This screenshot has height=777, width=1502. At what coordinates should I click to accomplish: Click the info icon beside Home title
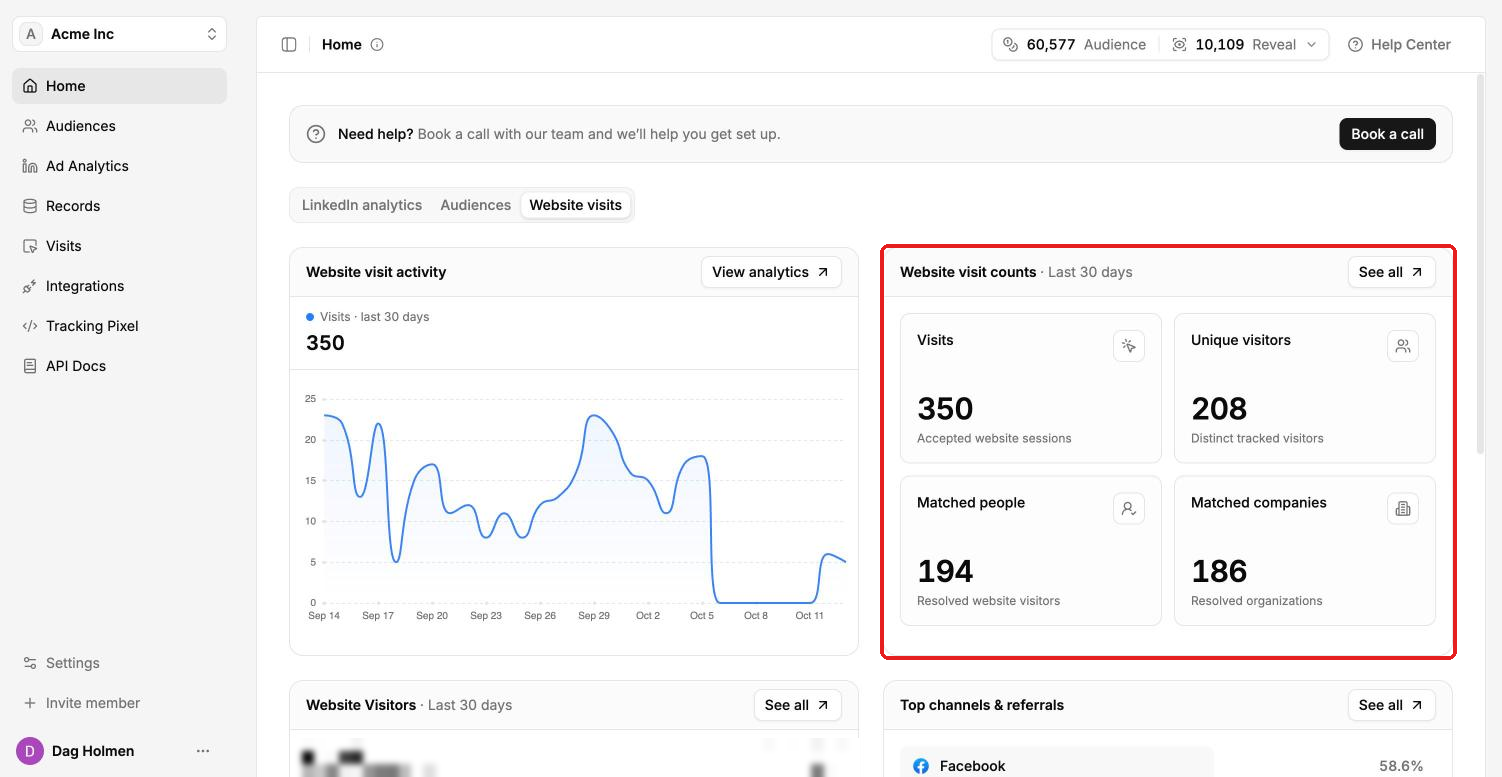[377, 45]
